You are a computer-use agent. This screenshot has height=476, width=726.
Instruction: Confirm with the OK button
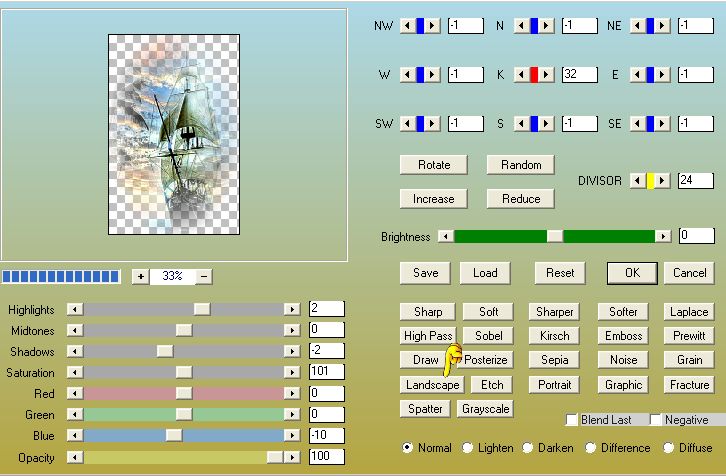(x=632, y=273)
